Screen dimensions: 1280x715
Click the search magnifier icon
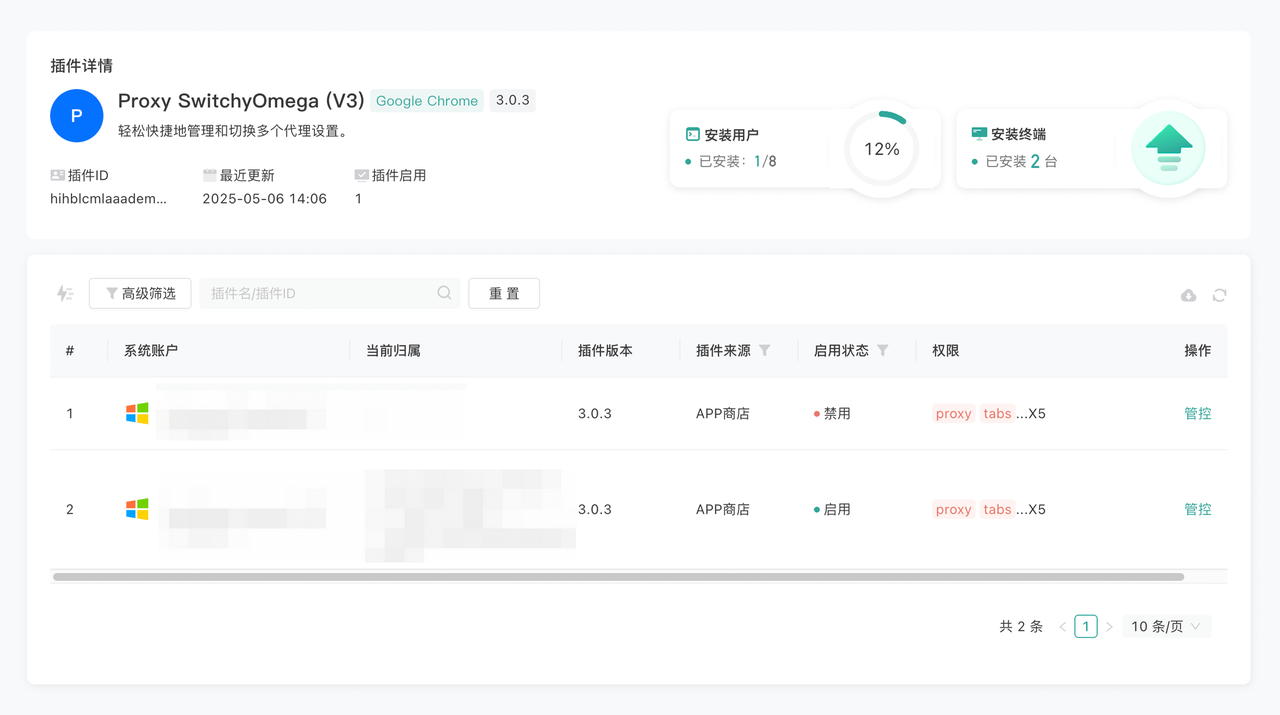pos(444,293)
